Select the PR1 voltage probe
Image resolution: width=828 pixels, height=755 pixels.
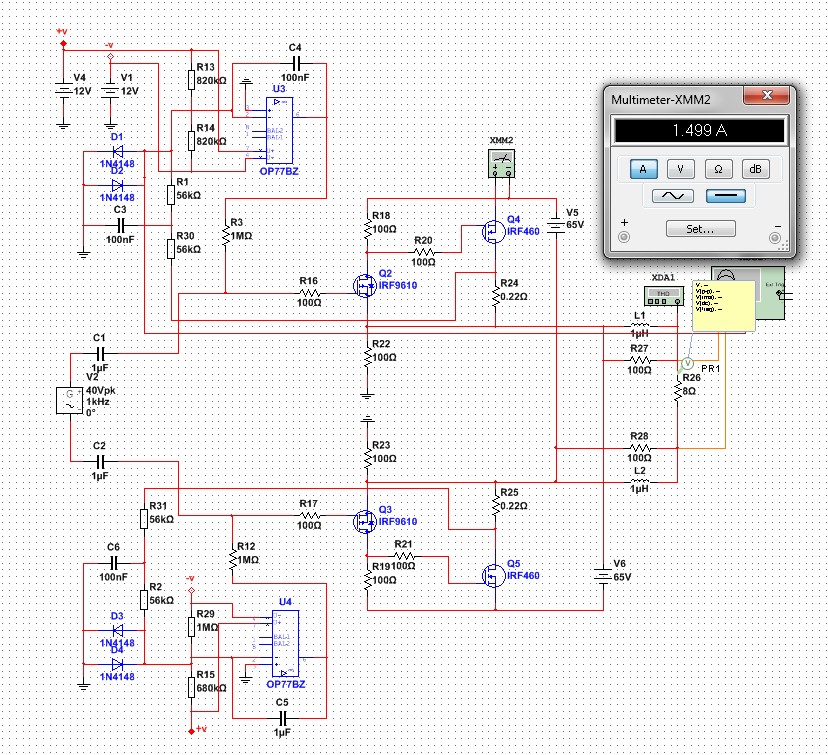click(687, 363)
